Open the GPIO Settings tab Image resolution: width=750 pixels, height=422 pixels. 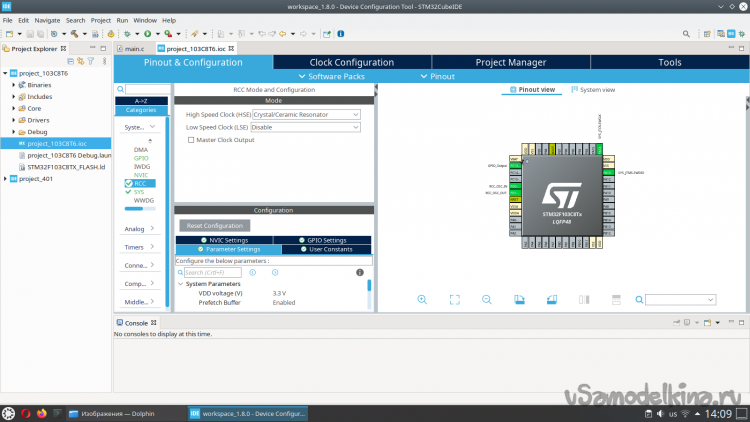(x=321, y=240)
